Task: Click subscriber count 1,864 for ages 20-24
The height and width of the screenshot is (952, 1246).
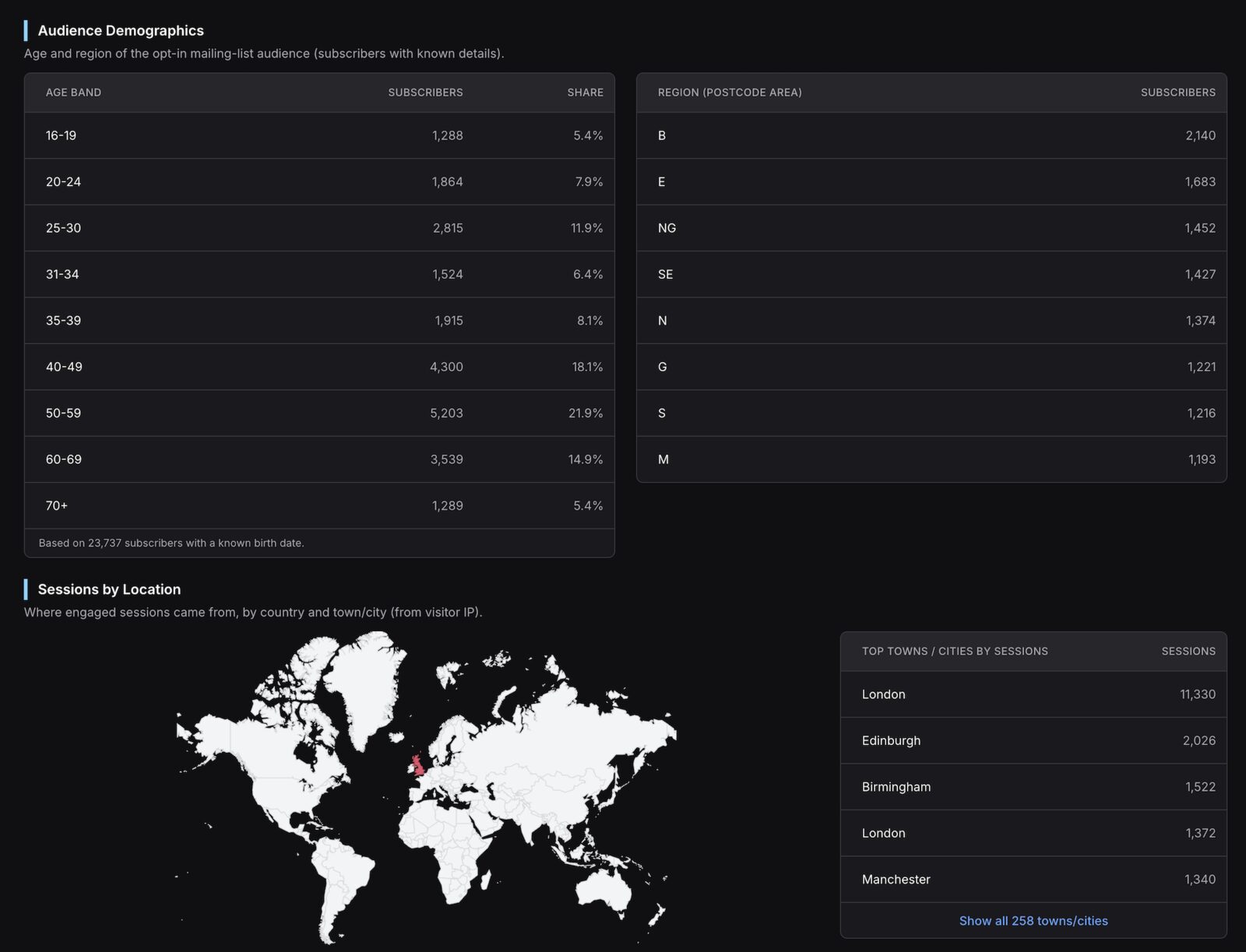Action: 447,181
